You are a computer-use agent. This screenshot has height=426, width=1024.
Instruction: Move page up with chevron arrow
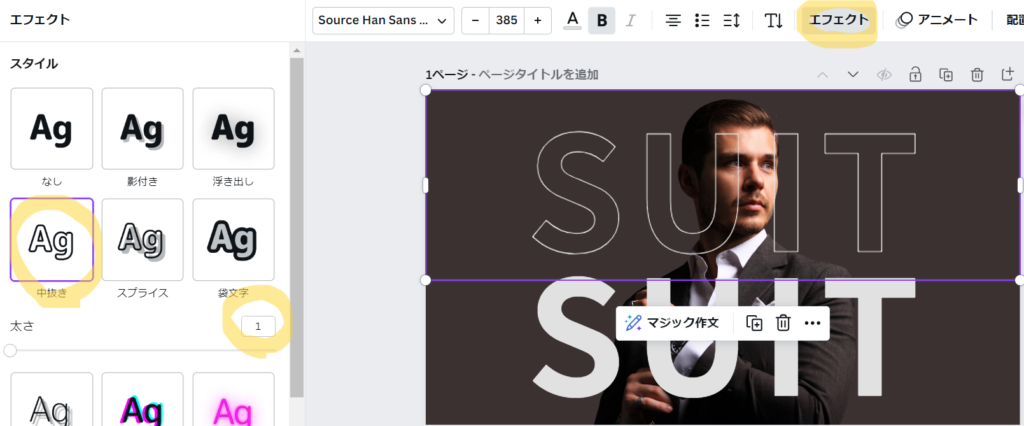822,74
